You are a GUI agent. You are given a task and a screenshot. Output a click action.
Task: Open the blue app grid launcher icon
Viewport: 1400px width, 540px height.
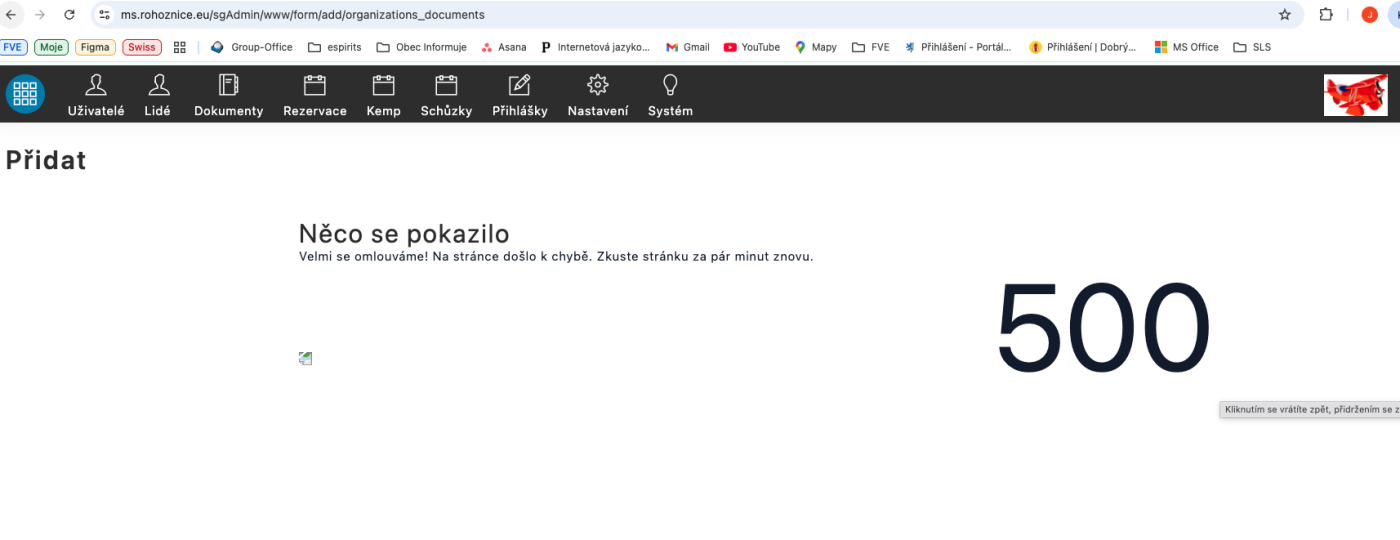click(x=25, y=94)
